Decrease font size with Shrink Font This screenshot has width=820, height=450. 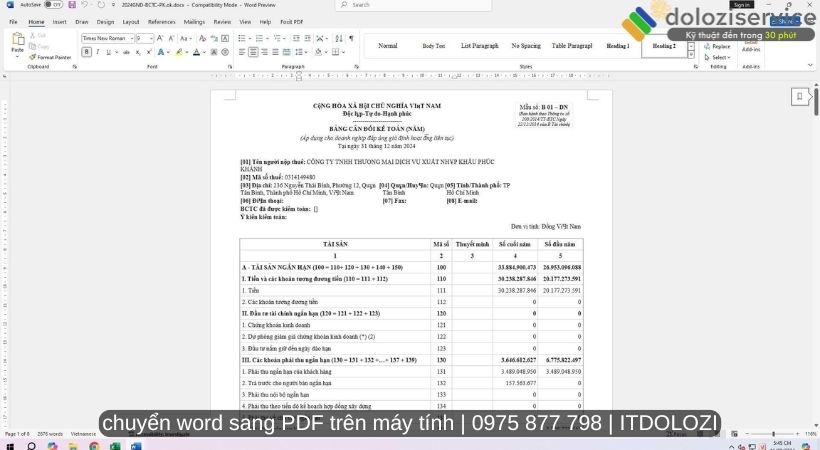click(171, 39)
